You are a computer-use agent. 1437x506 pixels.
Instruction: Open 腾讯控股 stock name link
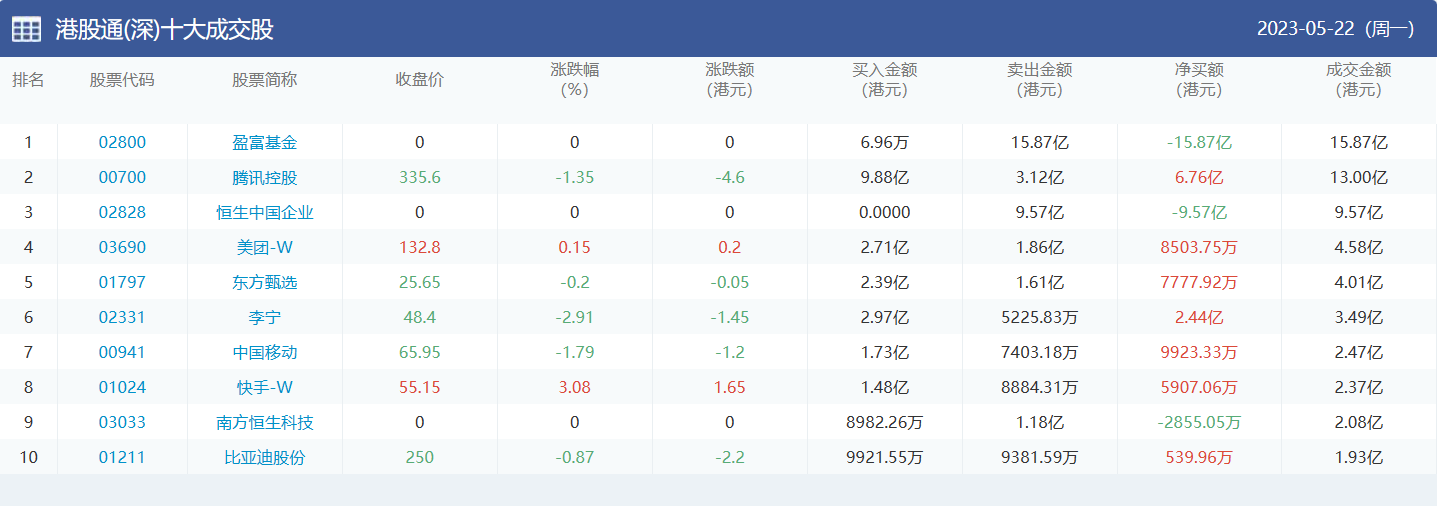click(x=265, y=178)
